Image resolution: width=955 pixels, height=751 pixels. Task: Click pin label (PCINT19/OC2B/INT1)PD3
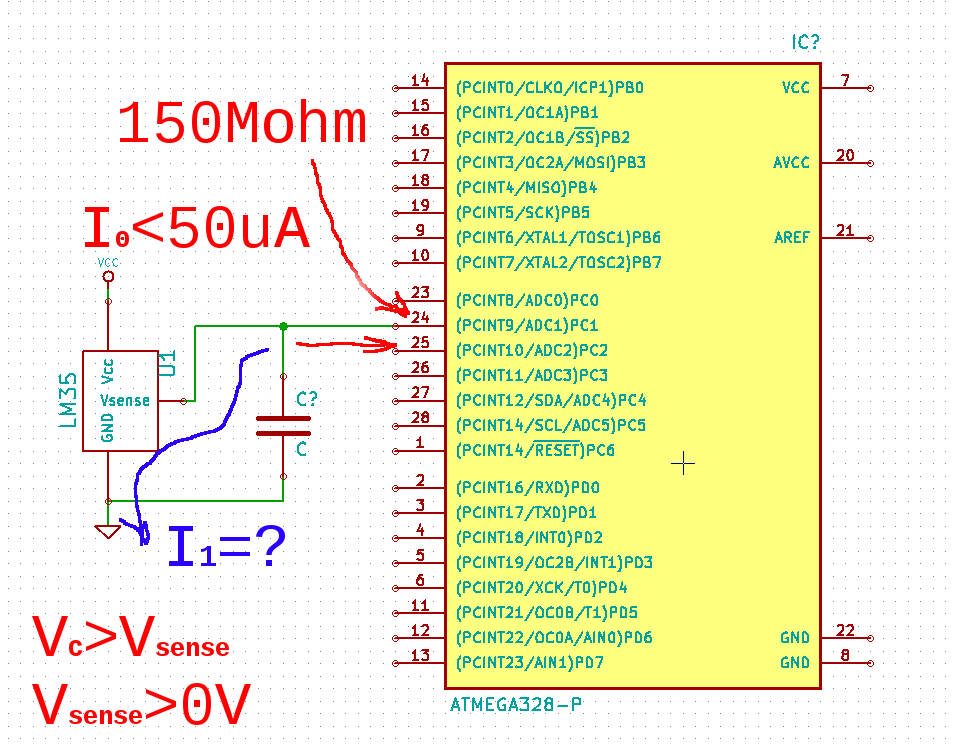(554, 562)
